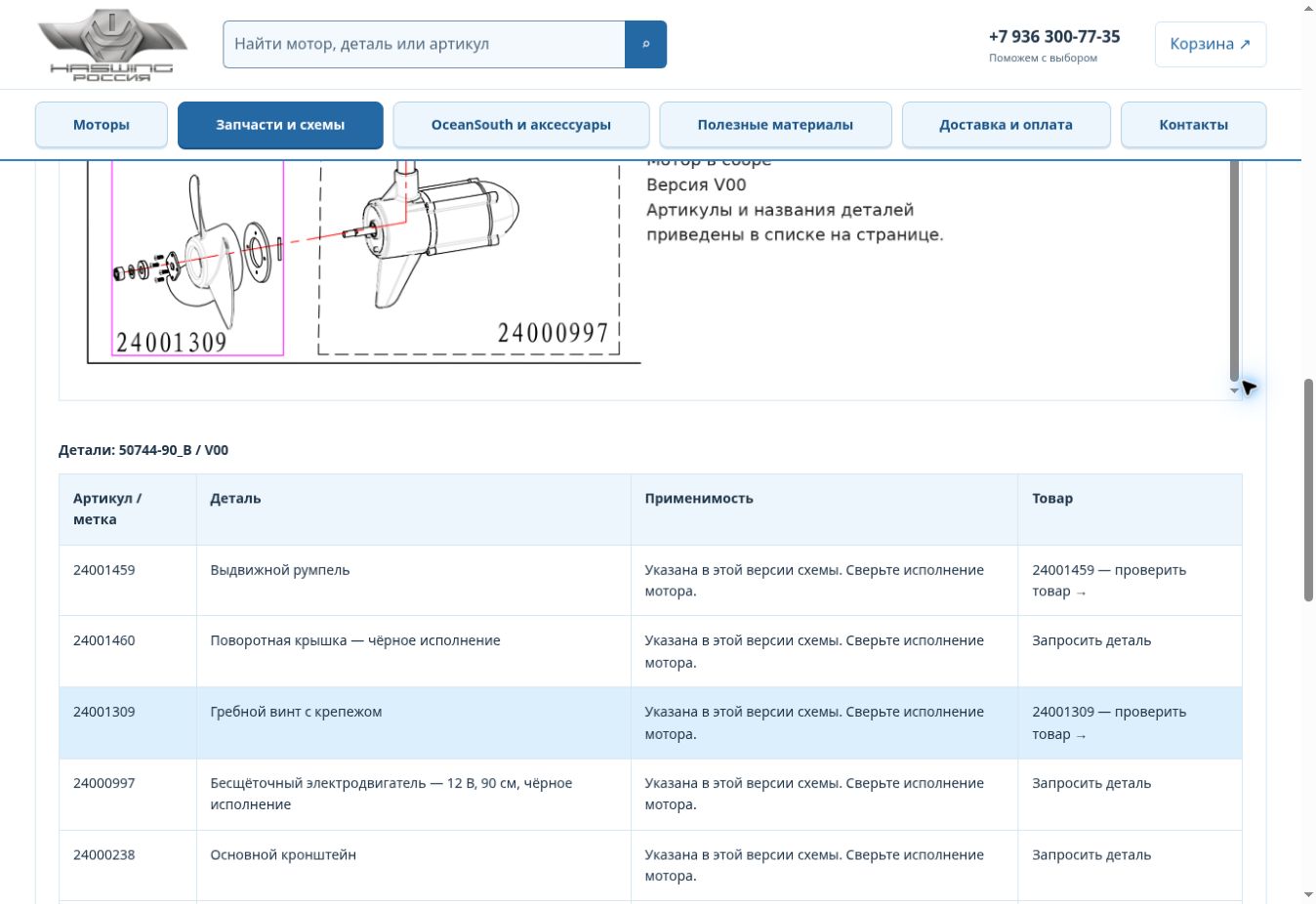Open Доставка и оплата tab

point(1006,125)
